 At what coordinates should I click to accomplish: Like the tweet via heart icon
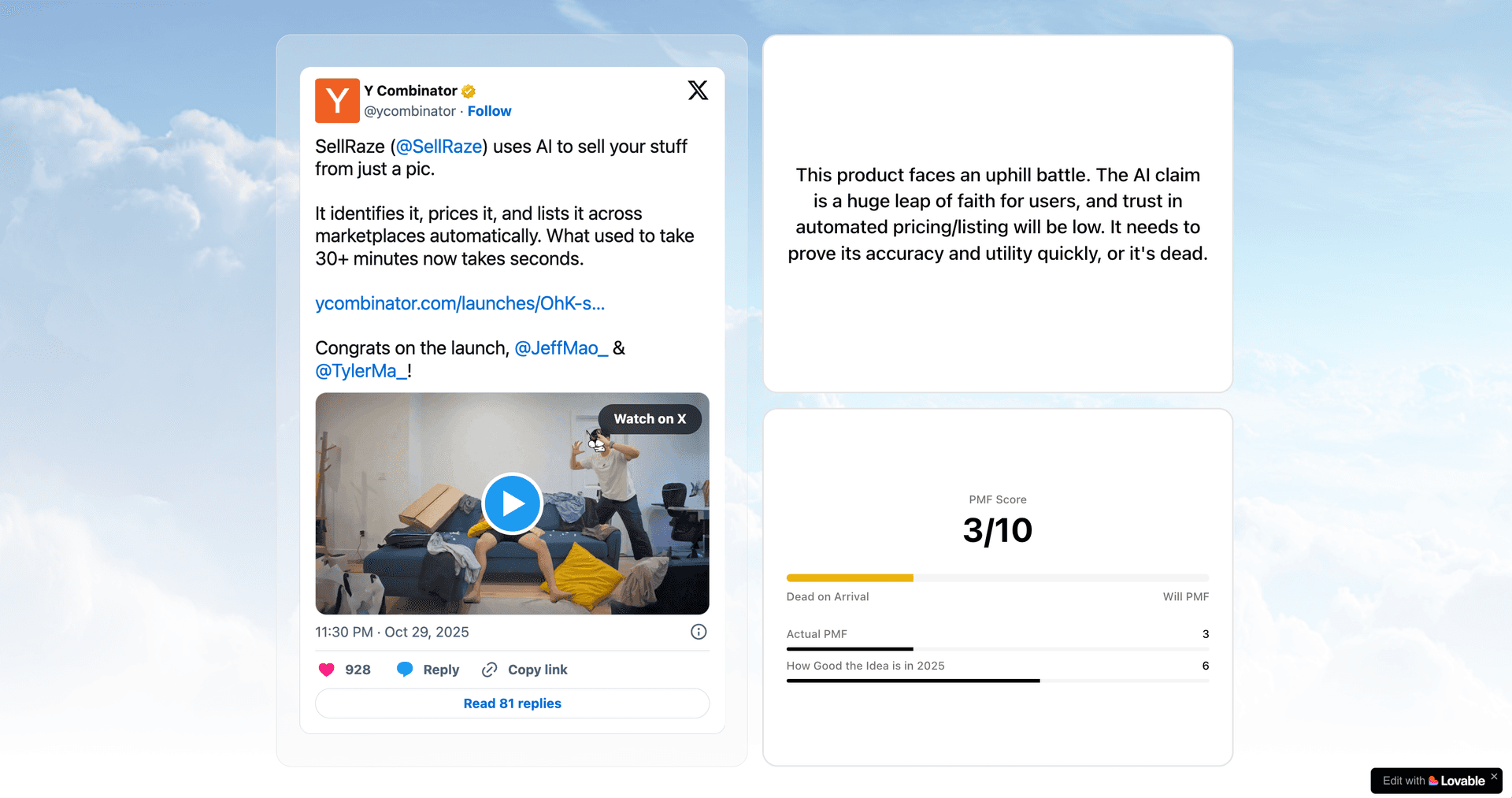click(x=325, y=669)
